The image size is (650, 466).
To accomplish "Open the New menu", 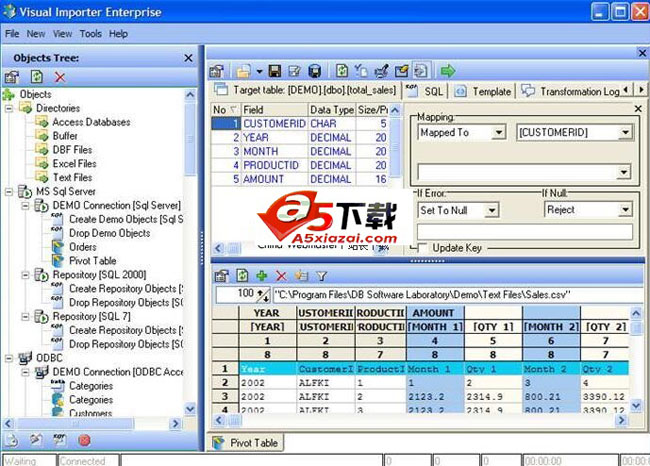I will tap(36, 34).
